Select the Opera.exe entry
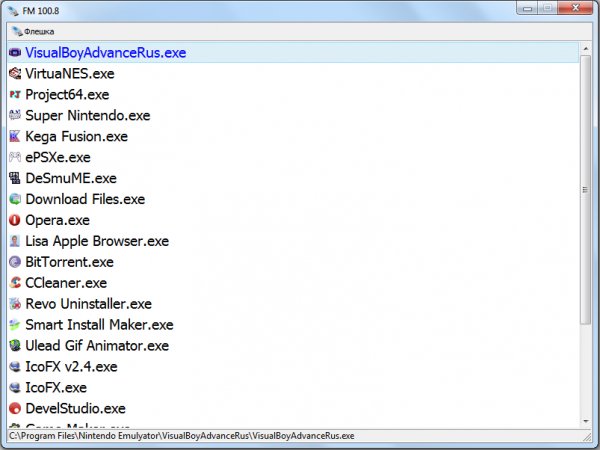 coord(293,220)
